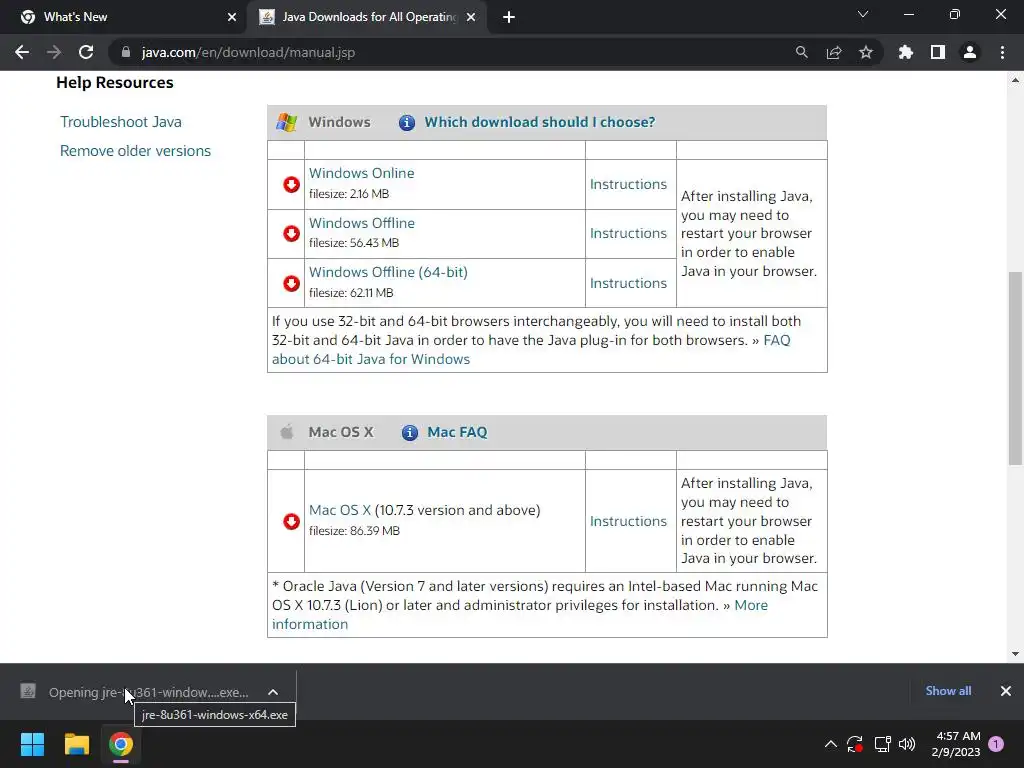Click the sync update icon in system tray
This screenshot has height=768, width=1024.
tap(855, 744)
